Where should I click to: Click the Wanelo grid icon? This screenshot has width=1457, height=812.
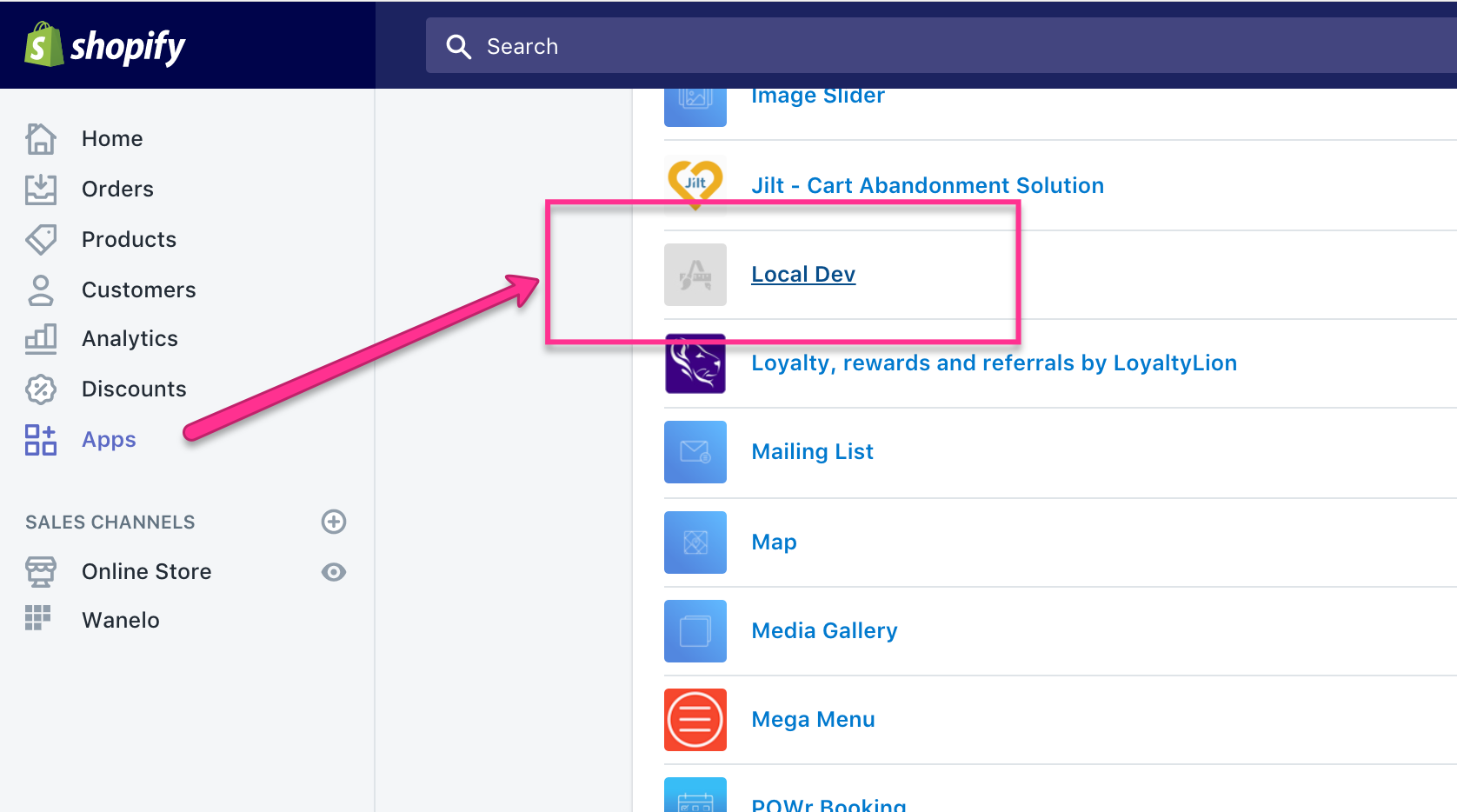(38, 618)
